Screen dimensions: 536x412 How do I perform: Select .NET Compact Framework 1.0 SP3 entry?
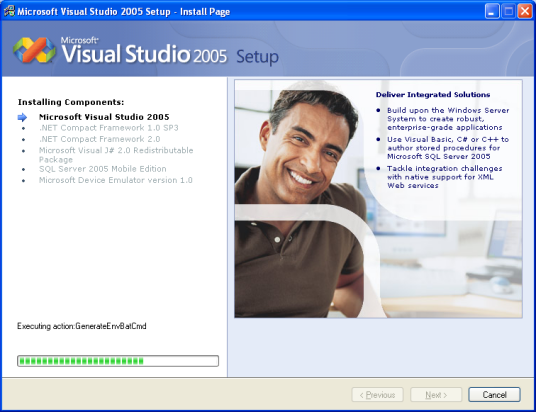109,128
